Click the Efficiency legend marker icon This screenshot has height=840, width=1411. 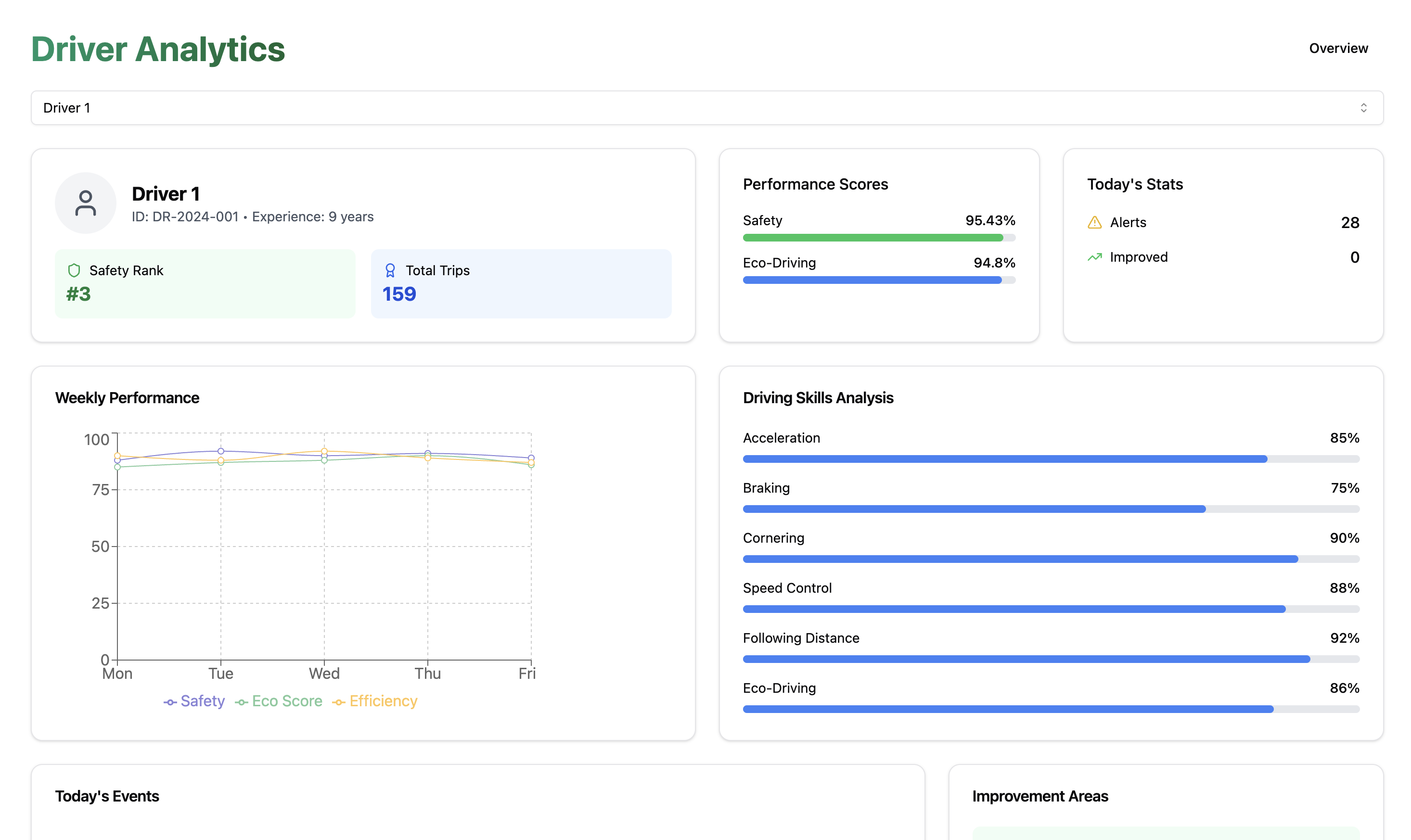[x=339, y=702]
